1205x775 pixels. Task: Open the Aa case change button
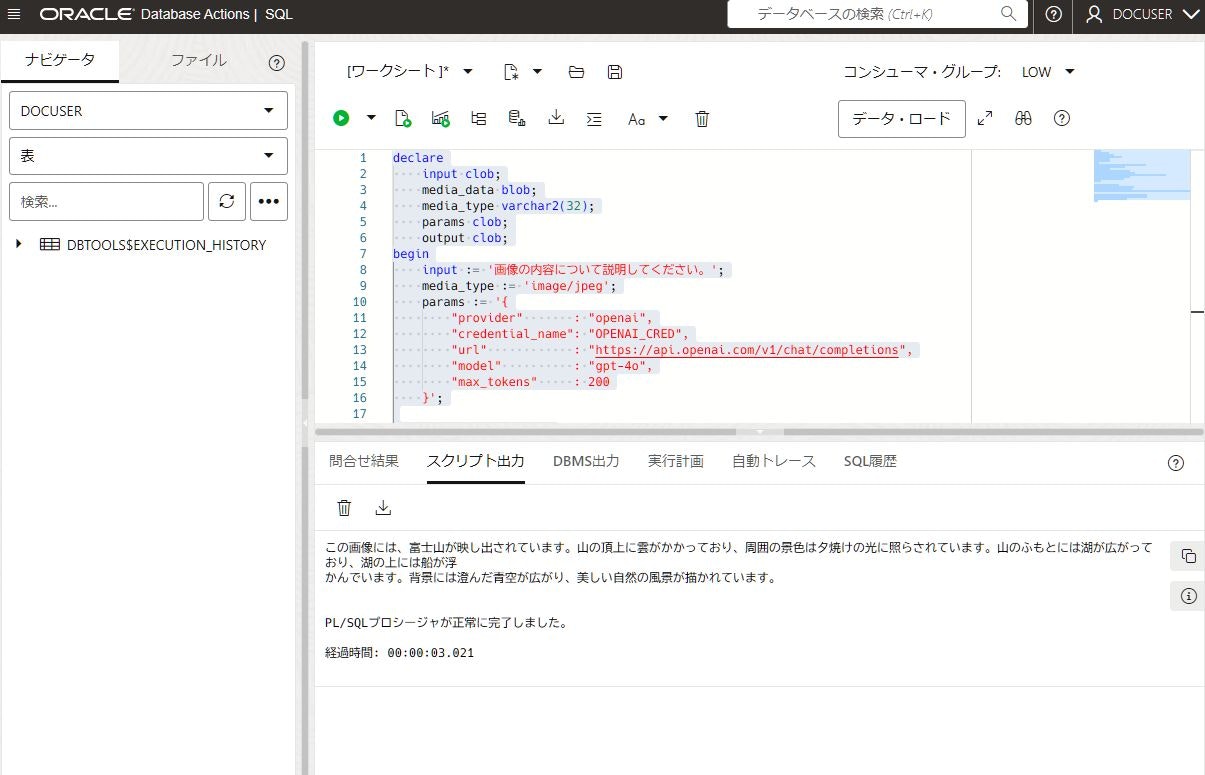[x=637, y=118]
